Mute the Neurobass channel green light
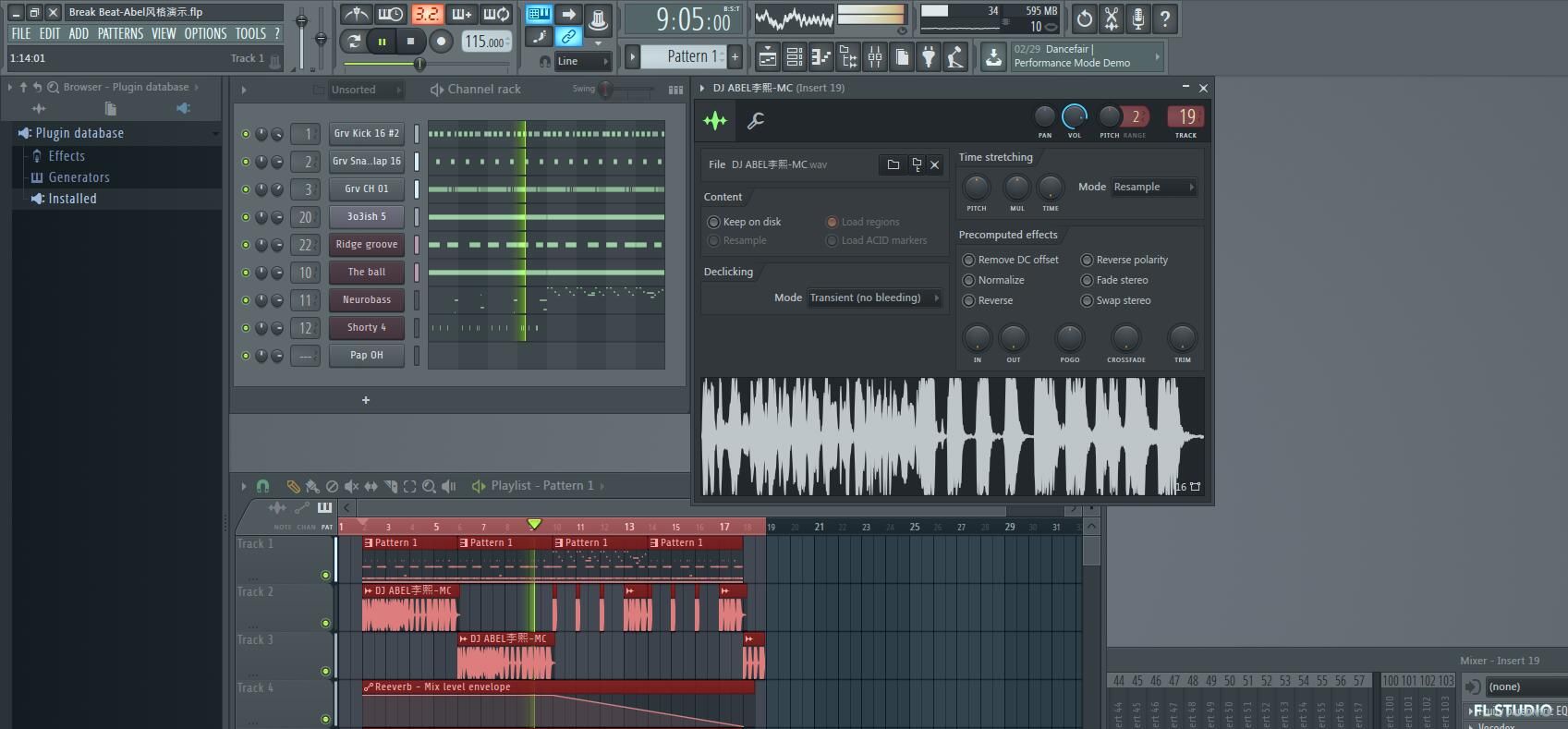Viewport: 1568px width, 729px height. point(246,300)
